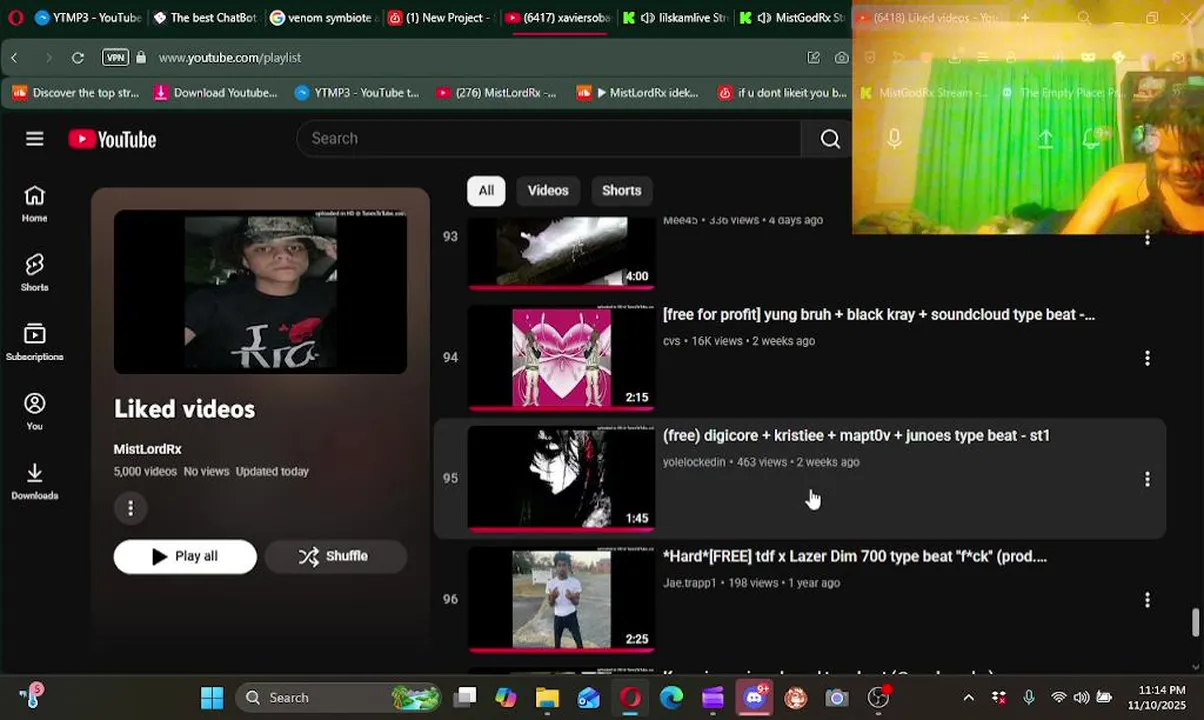Click the Play all button
This screenshot has height=720, width=1204.
coord(185,556)
